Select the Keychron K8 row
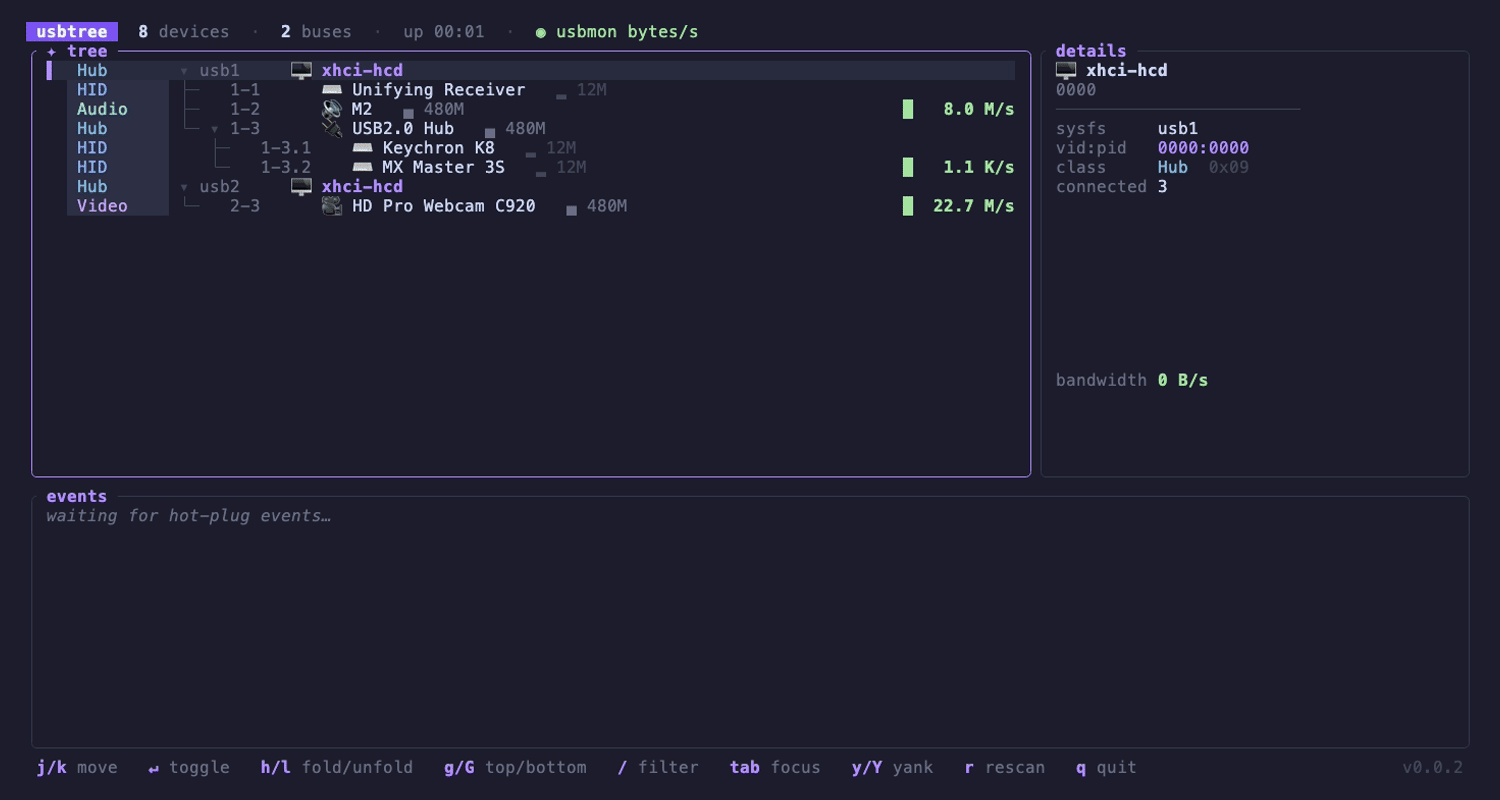 point(541,148)
